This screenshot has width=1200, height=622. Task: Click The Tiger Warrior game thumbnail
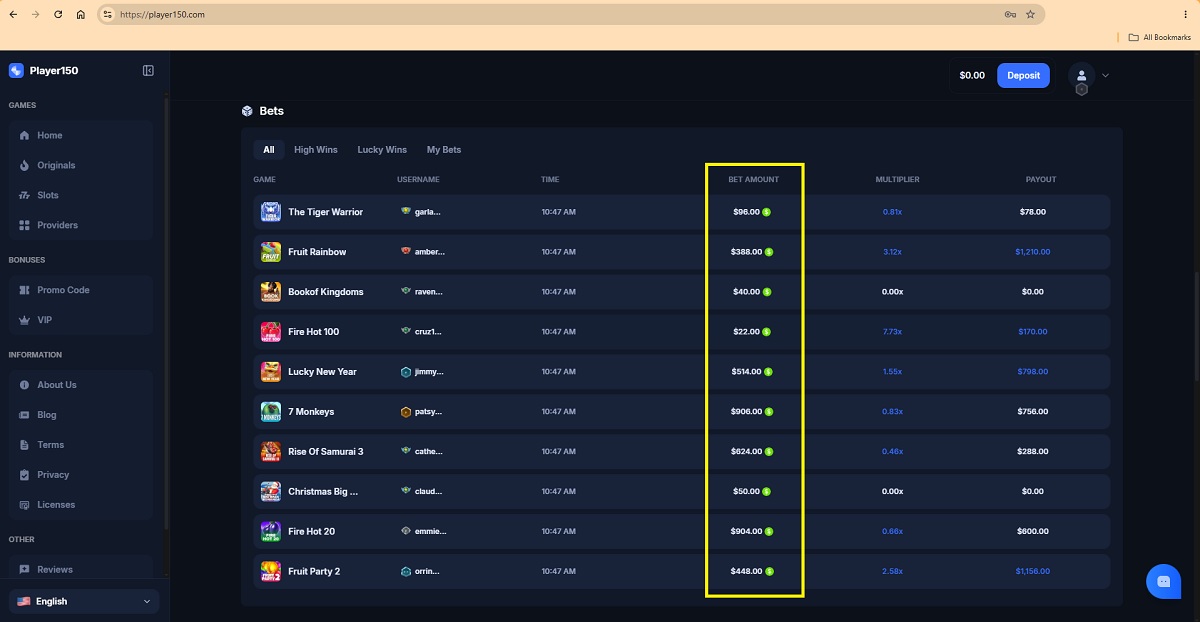click(271, 212)
